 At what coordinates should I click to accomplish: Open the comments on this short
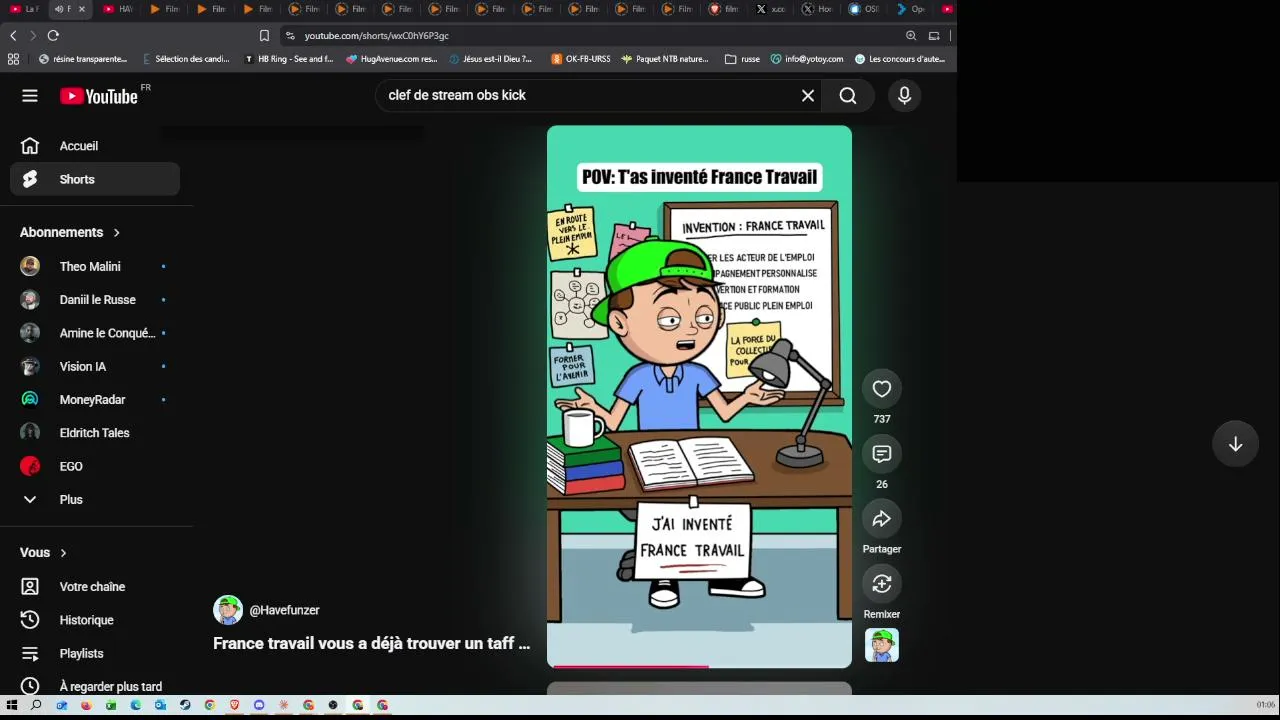tap(882, 454)
